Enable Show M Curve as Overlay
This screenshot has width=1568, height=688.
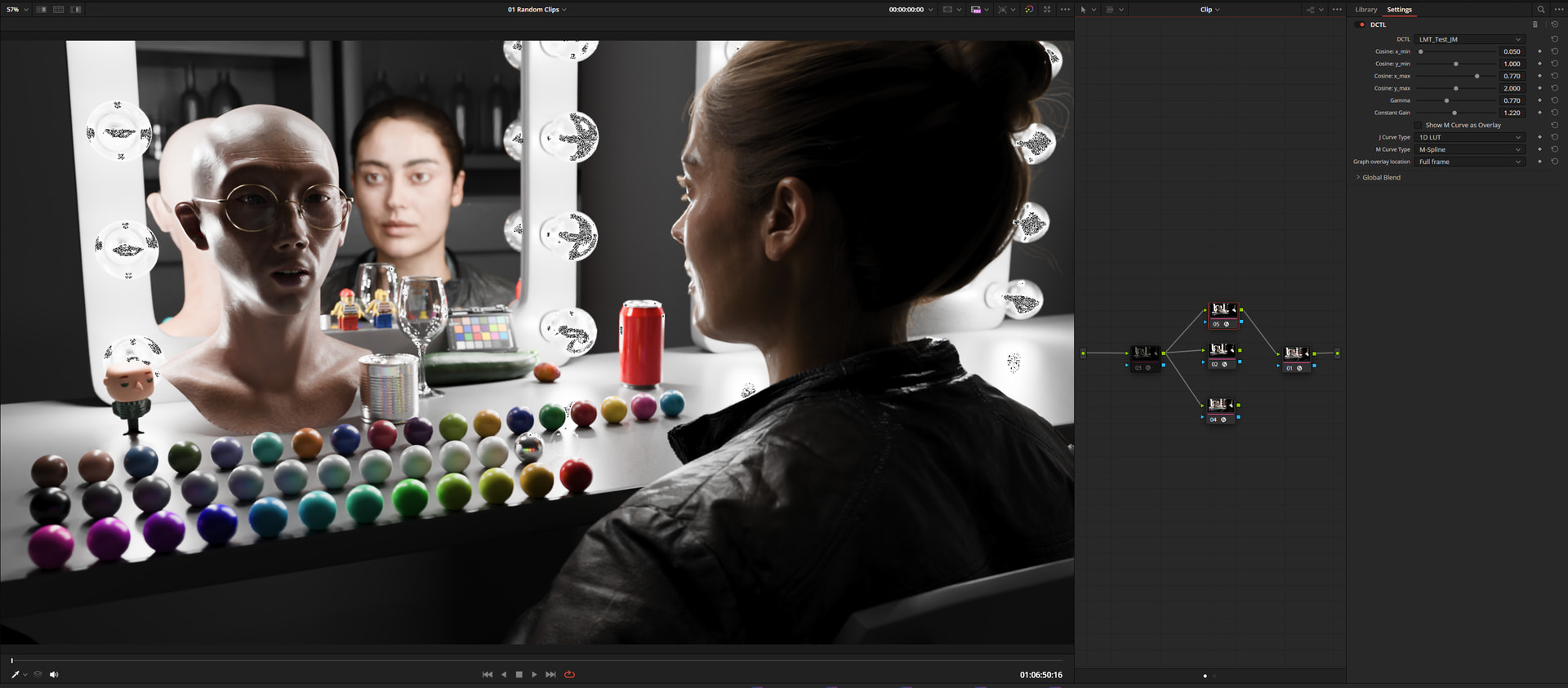[1419, 125]
